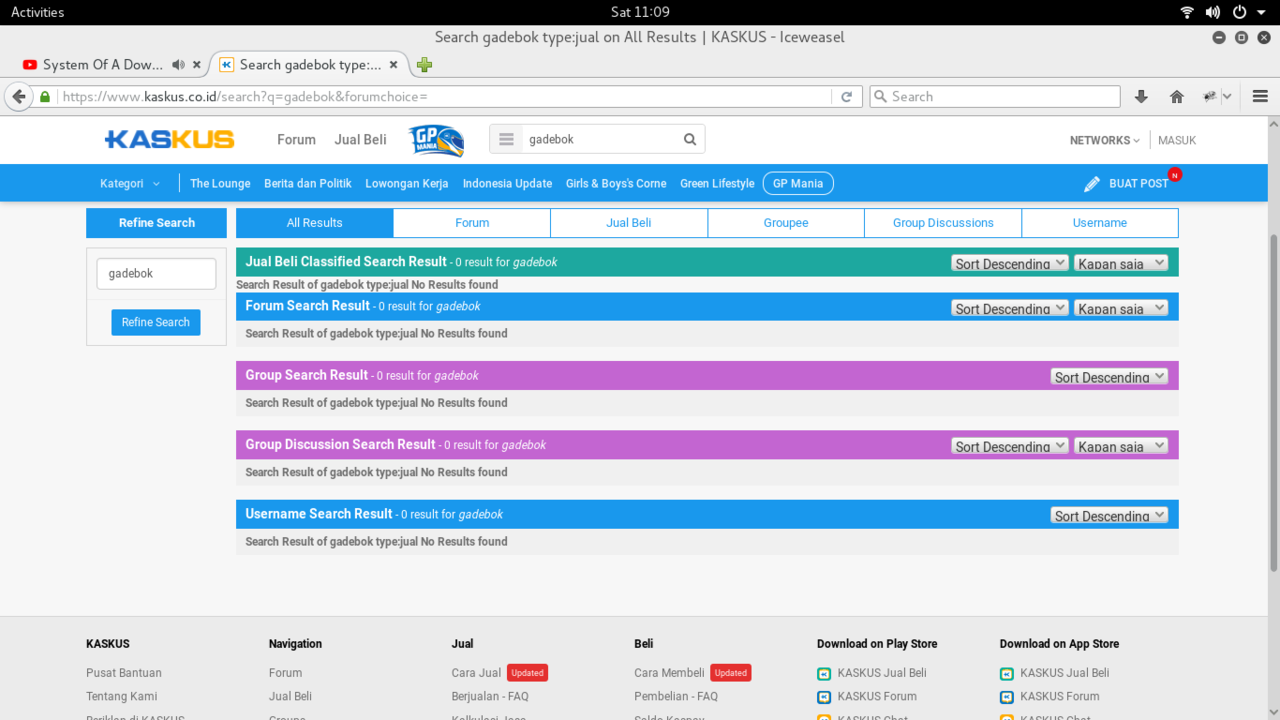Viewport: 1280px width, 720px height.
Task: Click the pencil icon next to BUAT POST
Action: tap(1092, 184)
